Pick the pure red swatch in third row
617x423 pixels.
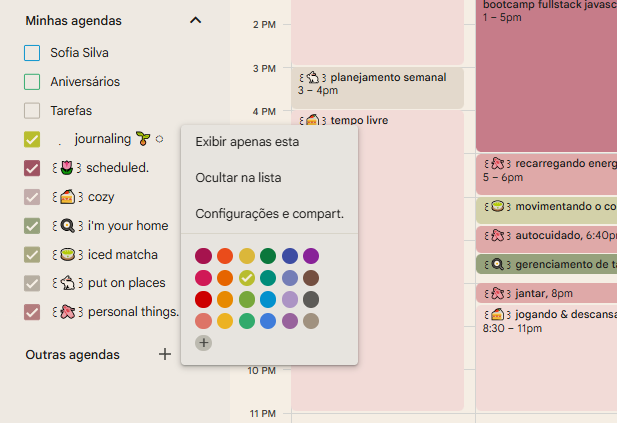tap(203, 299)
